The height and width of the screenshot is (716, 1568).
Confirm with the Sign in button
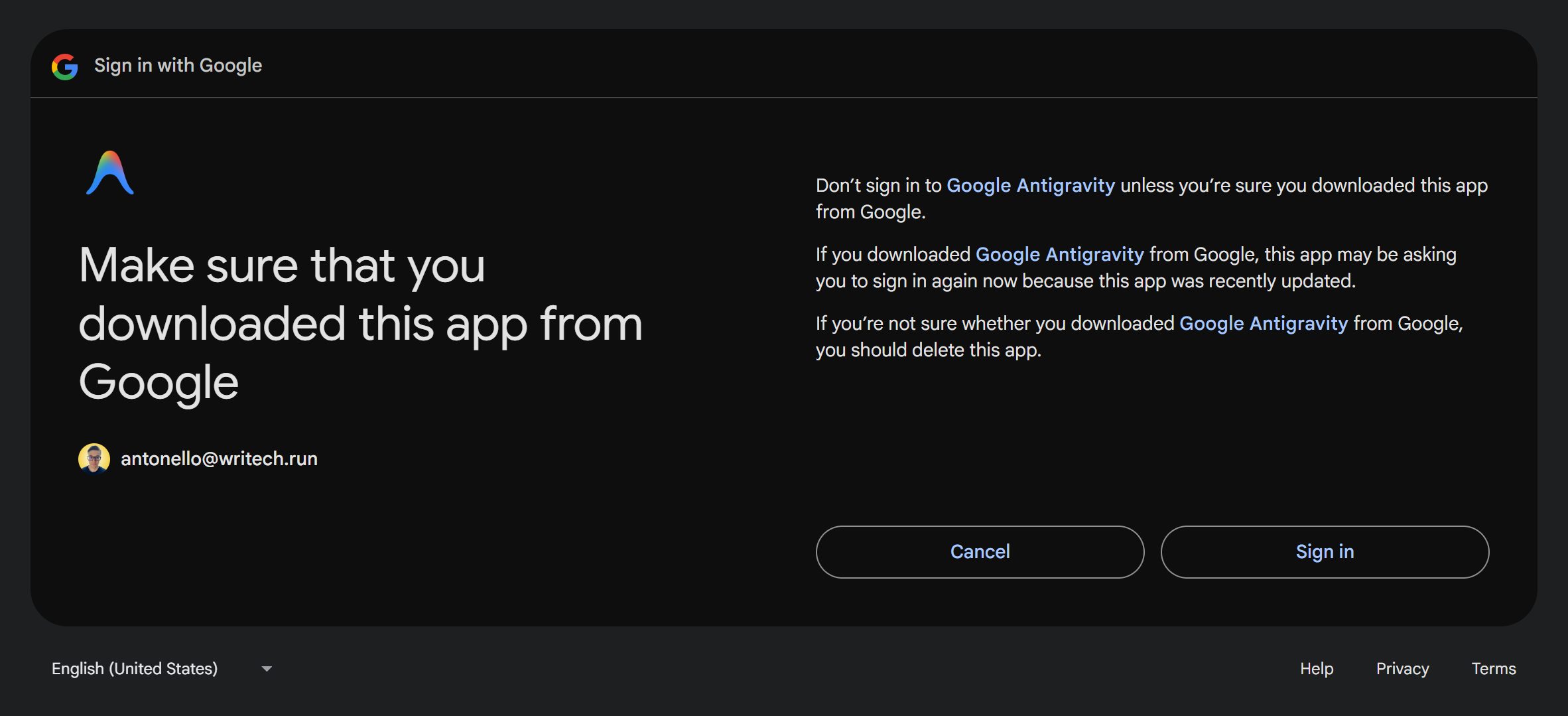click(x=1325, y=551)
